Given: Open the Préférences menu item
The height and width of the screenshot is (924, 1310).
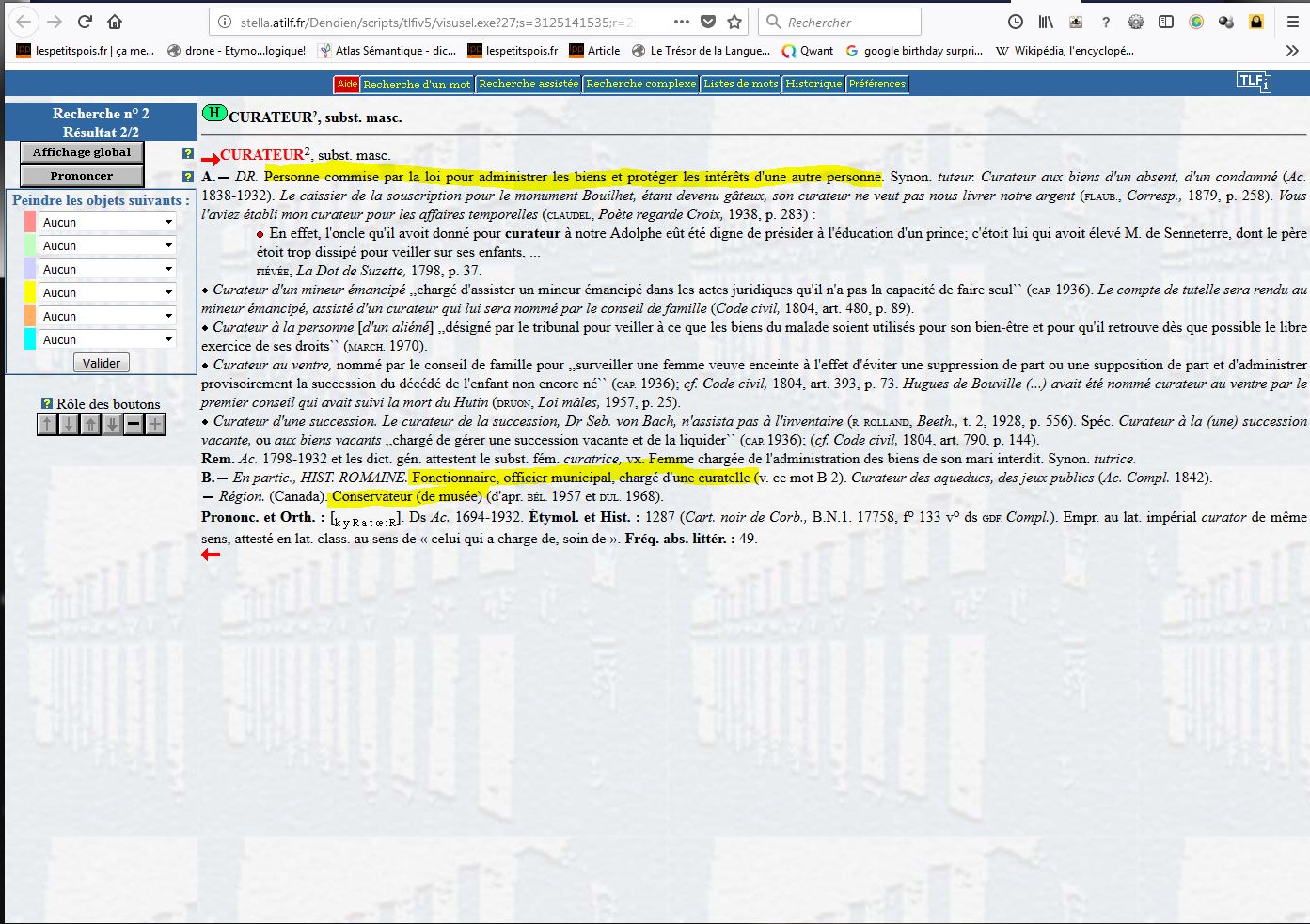Looking at the screenshot, I should point(876,85).
